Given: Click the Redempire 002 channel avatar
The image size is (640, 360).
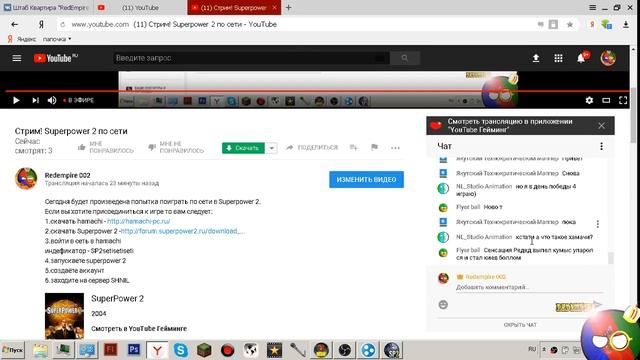Looking at the screenshot, I should 26,178.
